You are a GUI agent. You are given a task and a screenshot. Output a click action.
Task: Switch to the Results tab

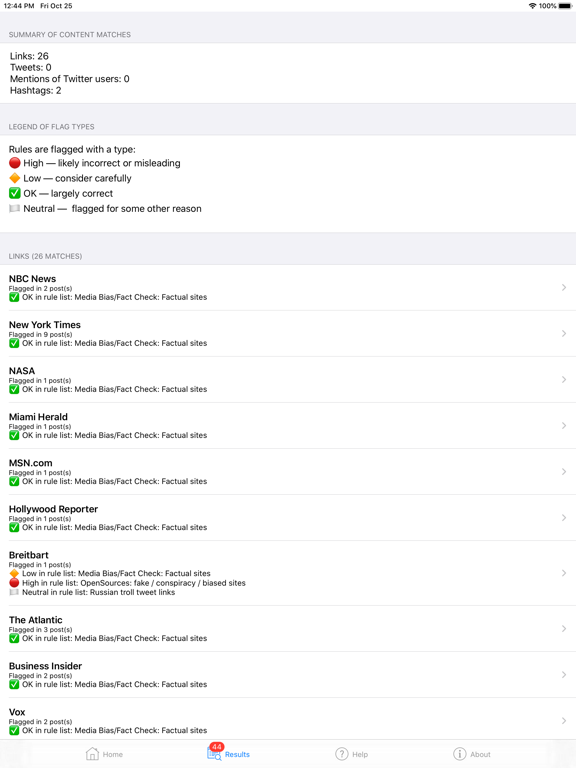point(228,753)
